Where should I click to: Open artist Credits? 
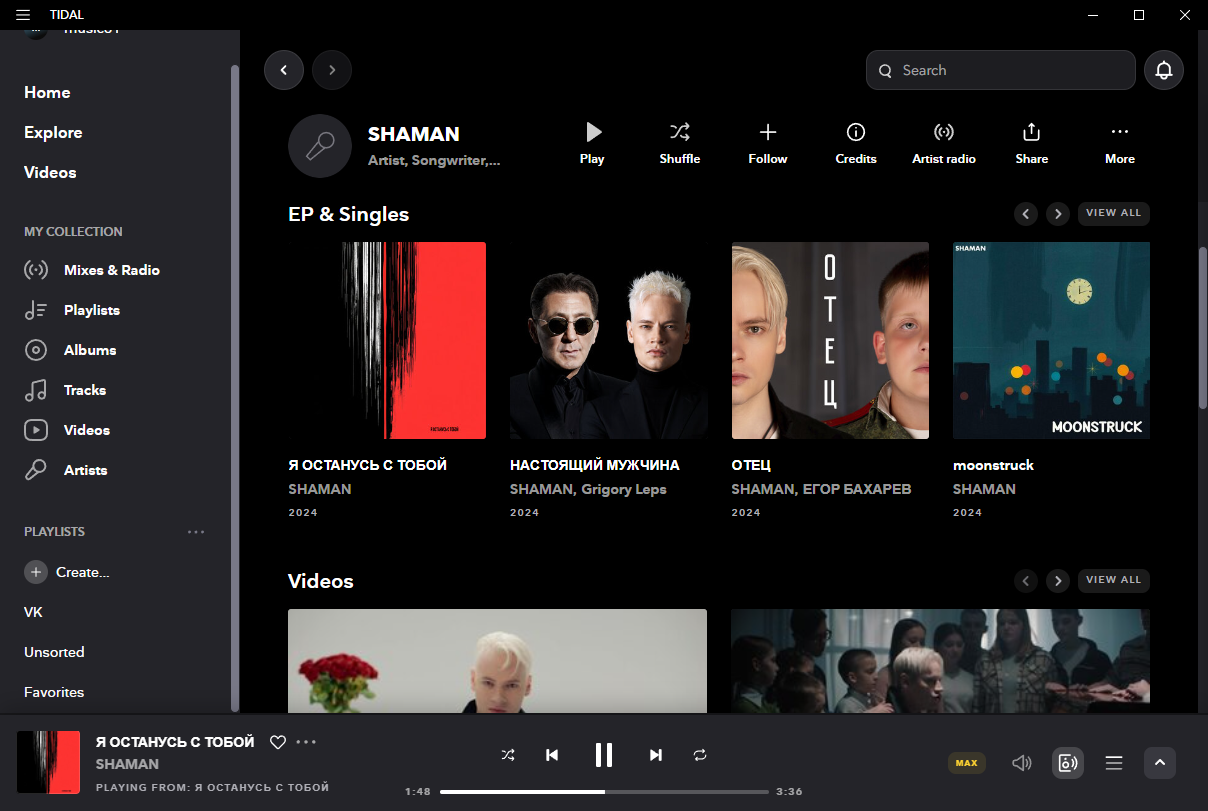[856, 143]
